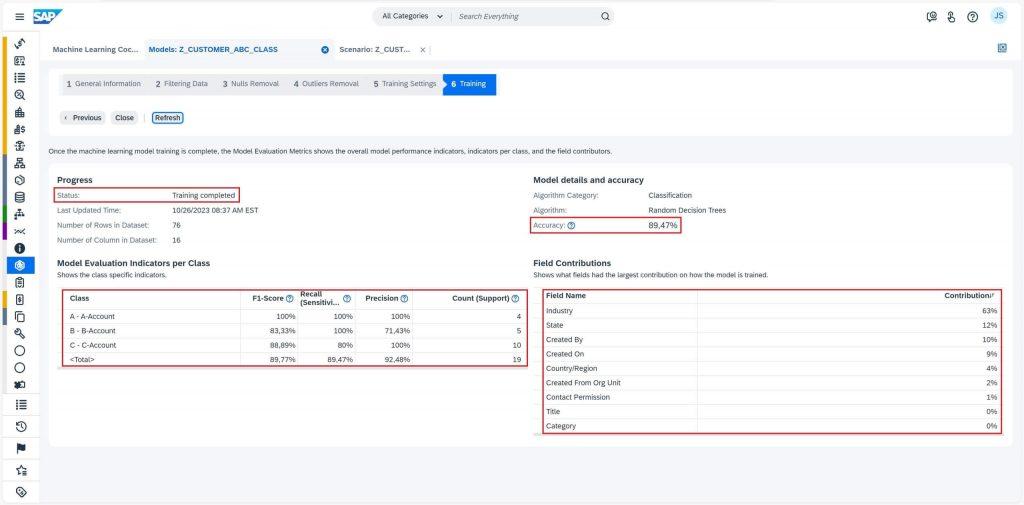Click the Accuracy help icon
Image resolution: width=1024 pixels, height=505 pixels.
tap(571, 225)
